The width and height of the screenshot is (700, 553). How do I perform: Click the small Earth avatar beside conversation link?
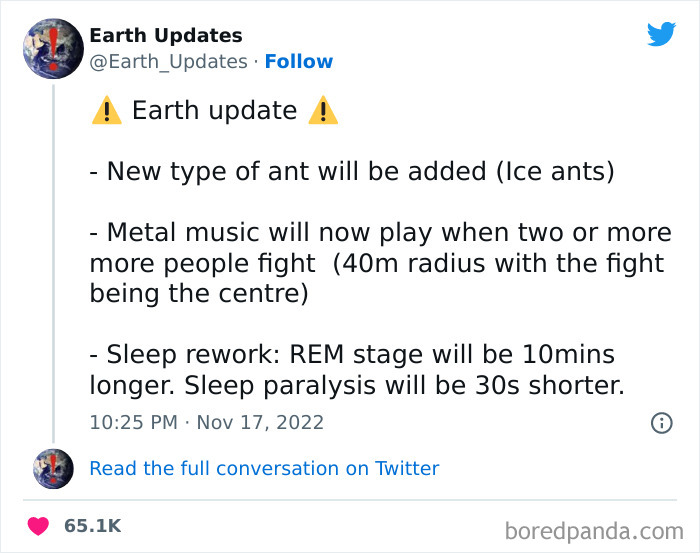(53, 469)
